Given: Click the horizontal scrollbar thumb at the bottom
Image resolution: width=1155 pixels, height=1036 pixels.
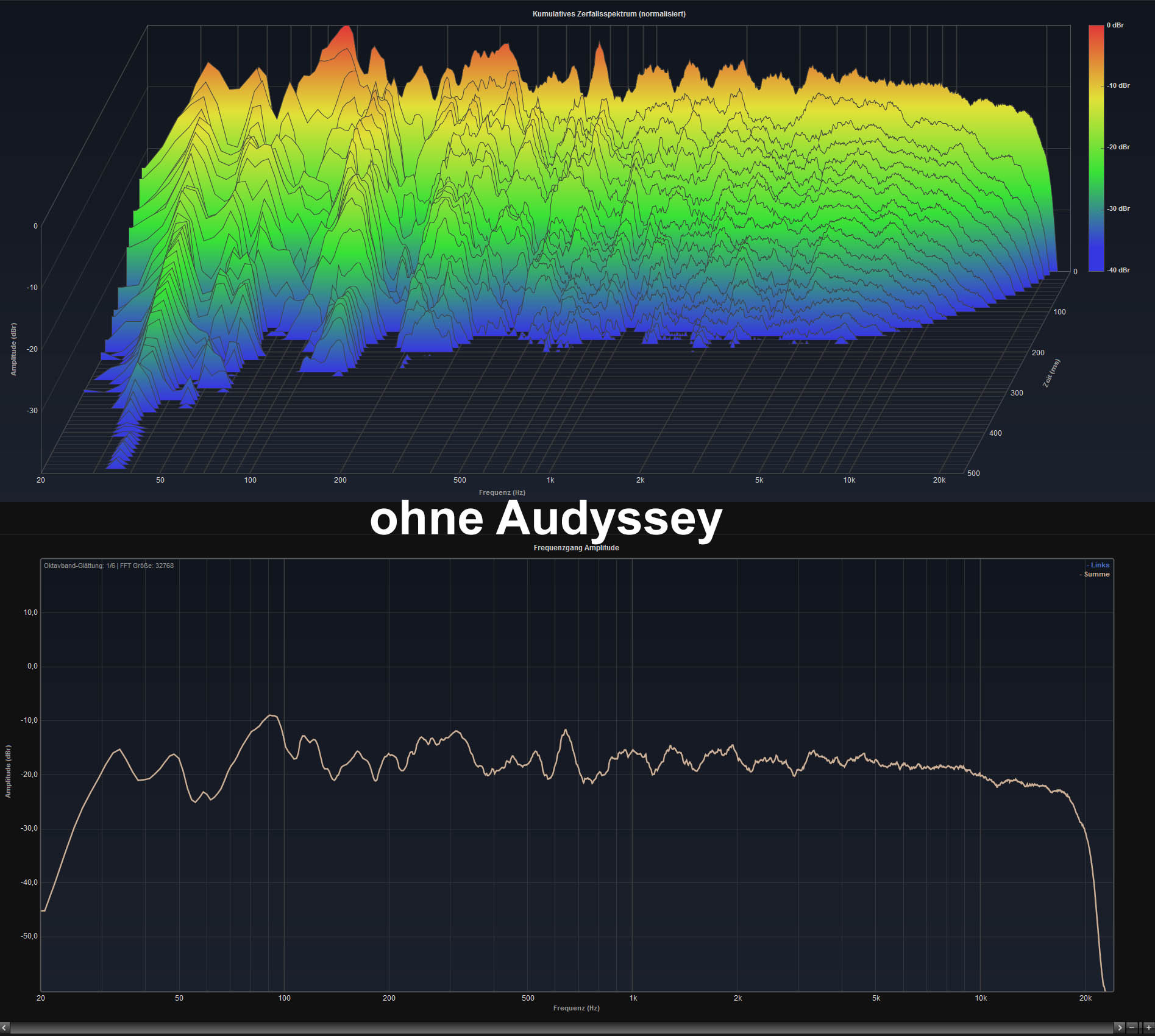Looking at the screenshot, I should pos(561,1027).
